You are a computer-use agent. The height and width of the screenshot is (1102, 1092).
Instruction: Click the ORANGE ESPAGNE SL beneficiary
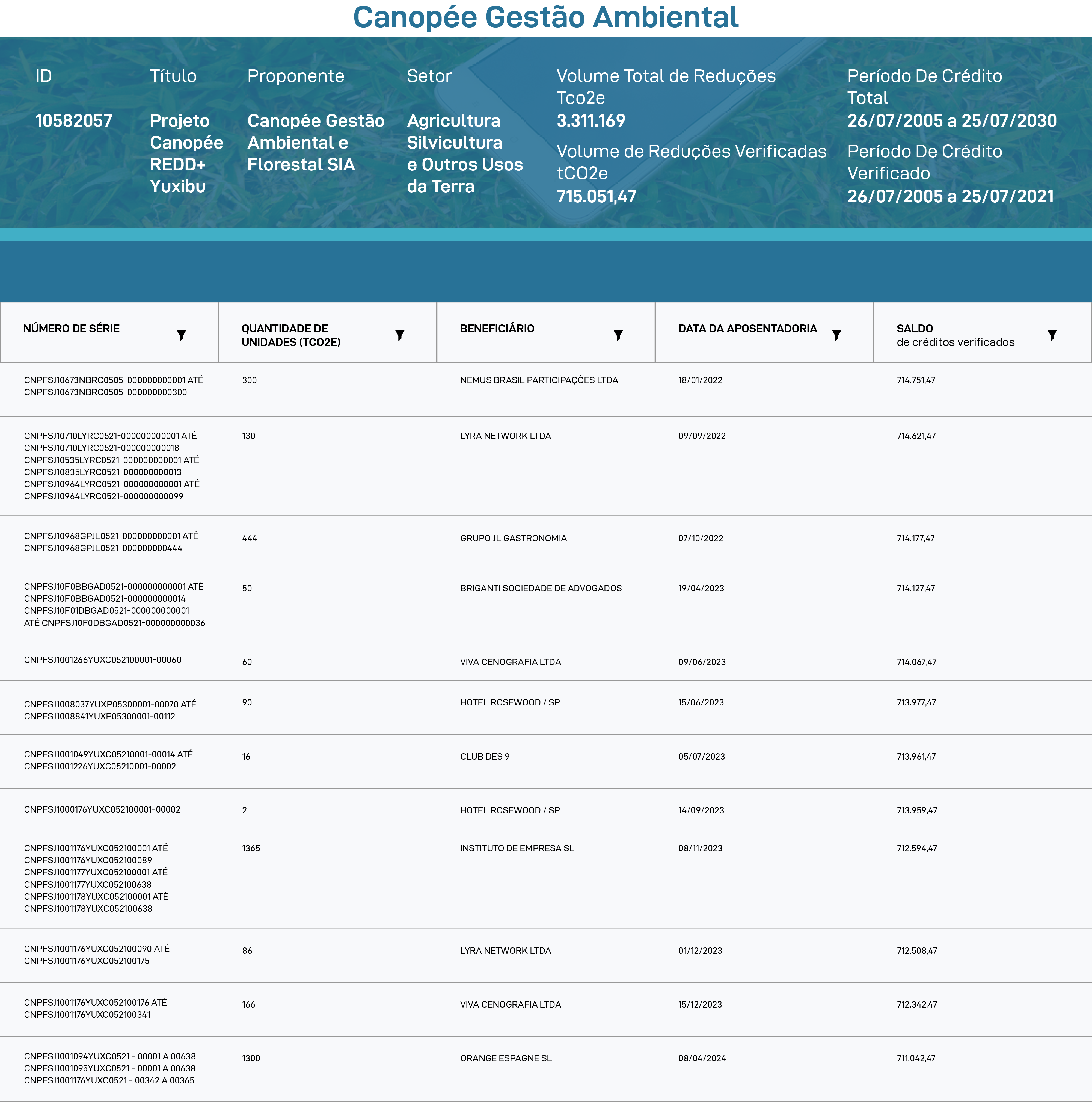tap(506, 1058)
